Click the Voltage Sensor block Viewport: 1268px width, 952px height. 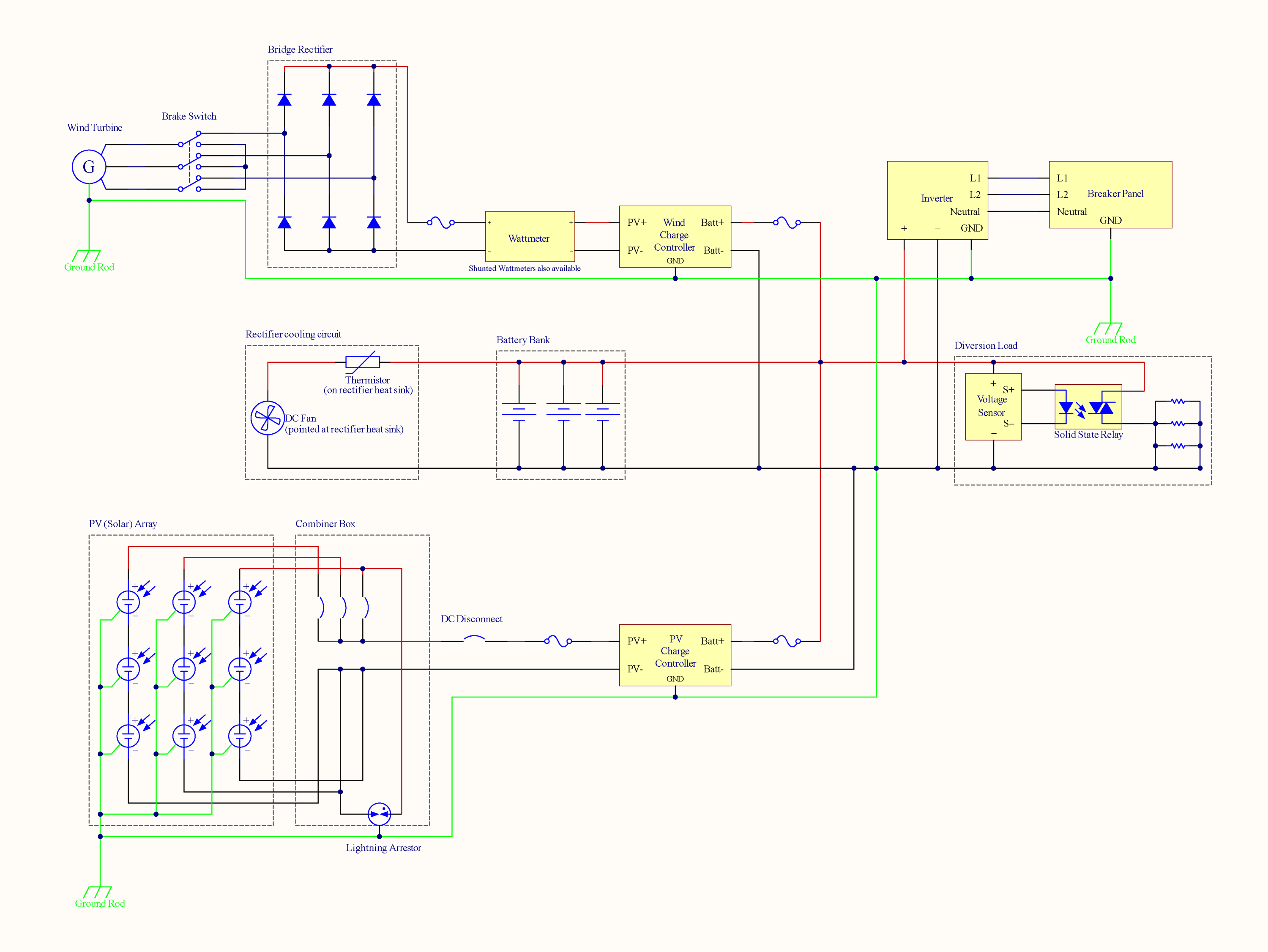point(993,407)
